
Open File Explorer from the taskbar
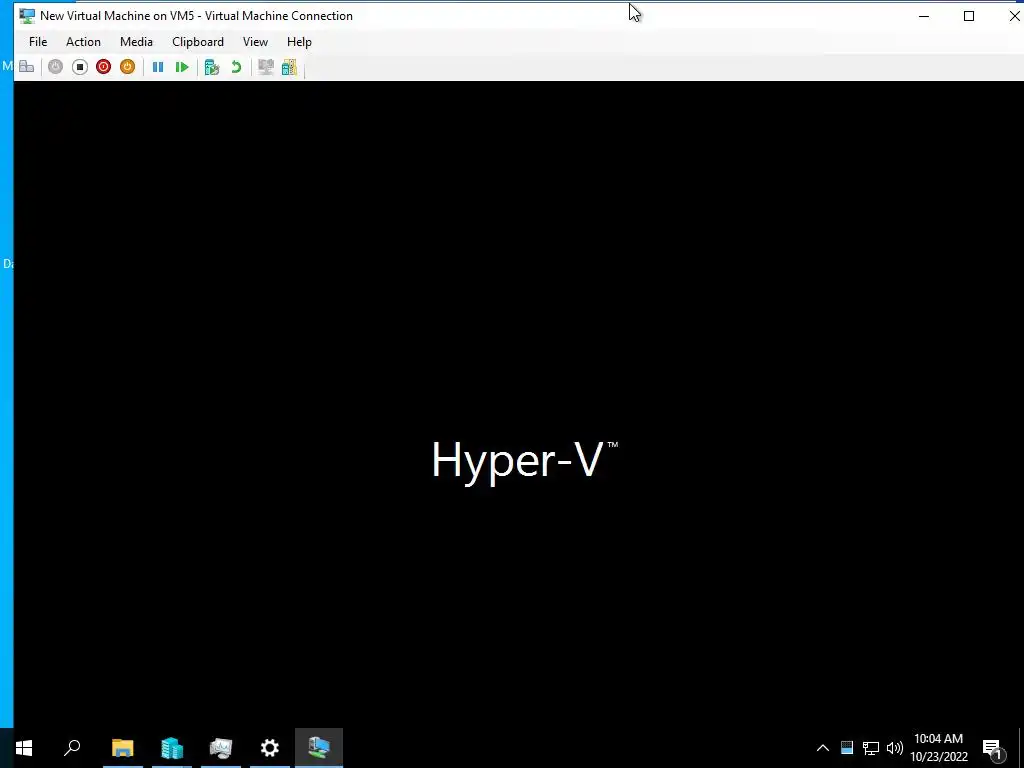click(123, 748)
